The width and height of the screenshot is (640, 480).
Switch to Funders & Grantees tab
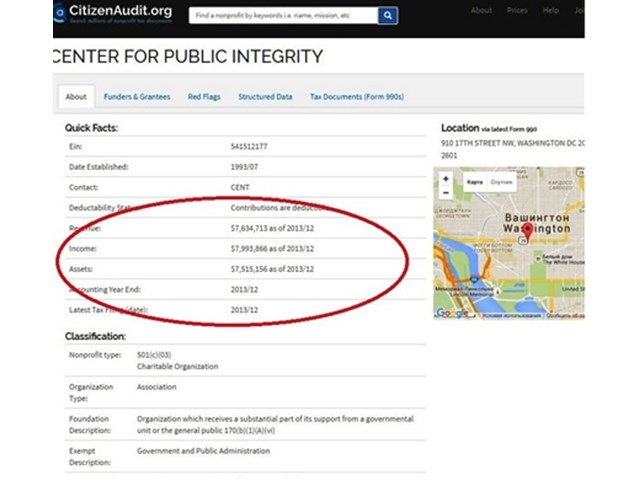click(137, 97)
